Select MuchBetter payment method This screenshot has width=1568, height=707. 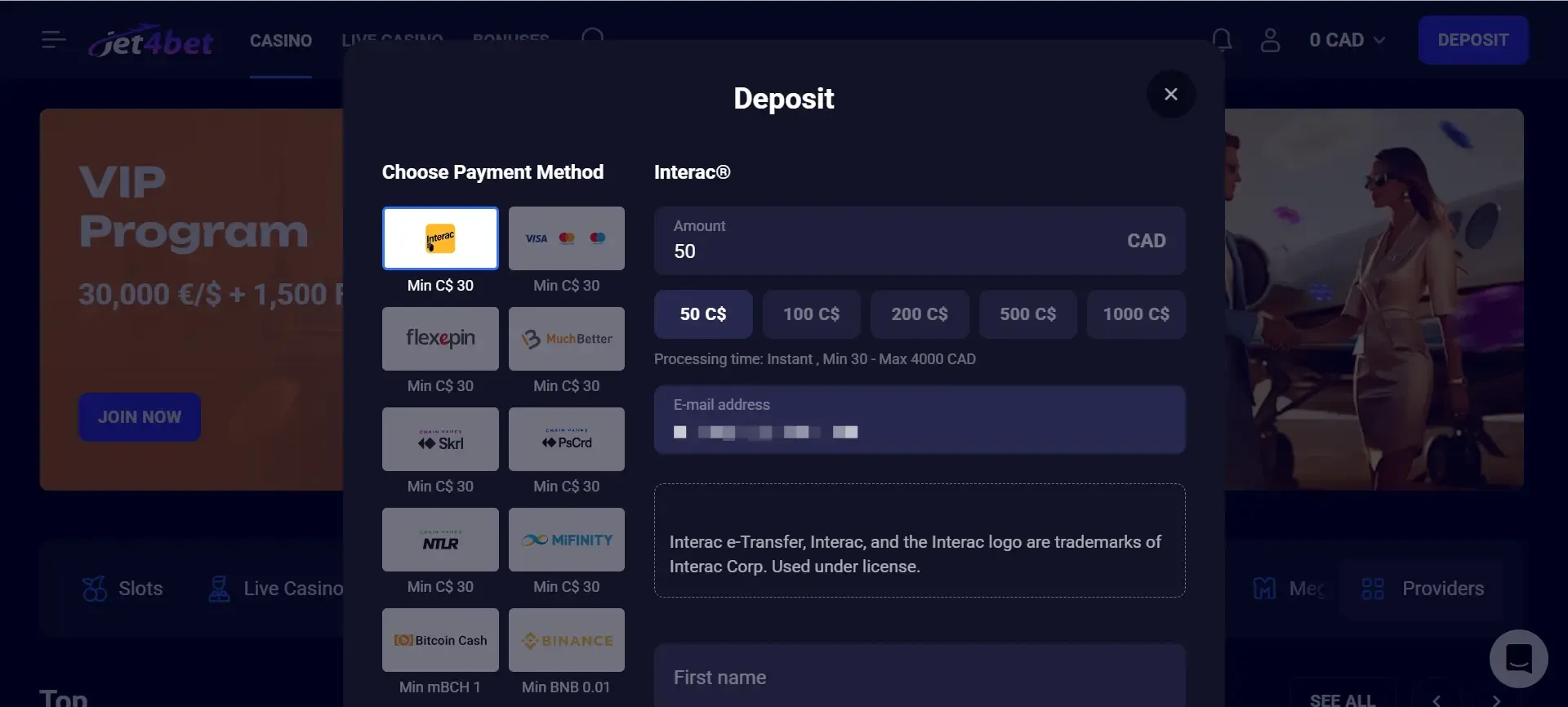[567, 339]
